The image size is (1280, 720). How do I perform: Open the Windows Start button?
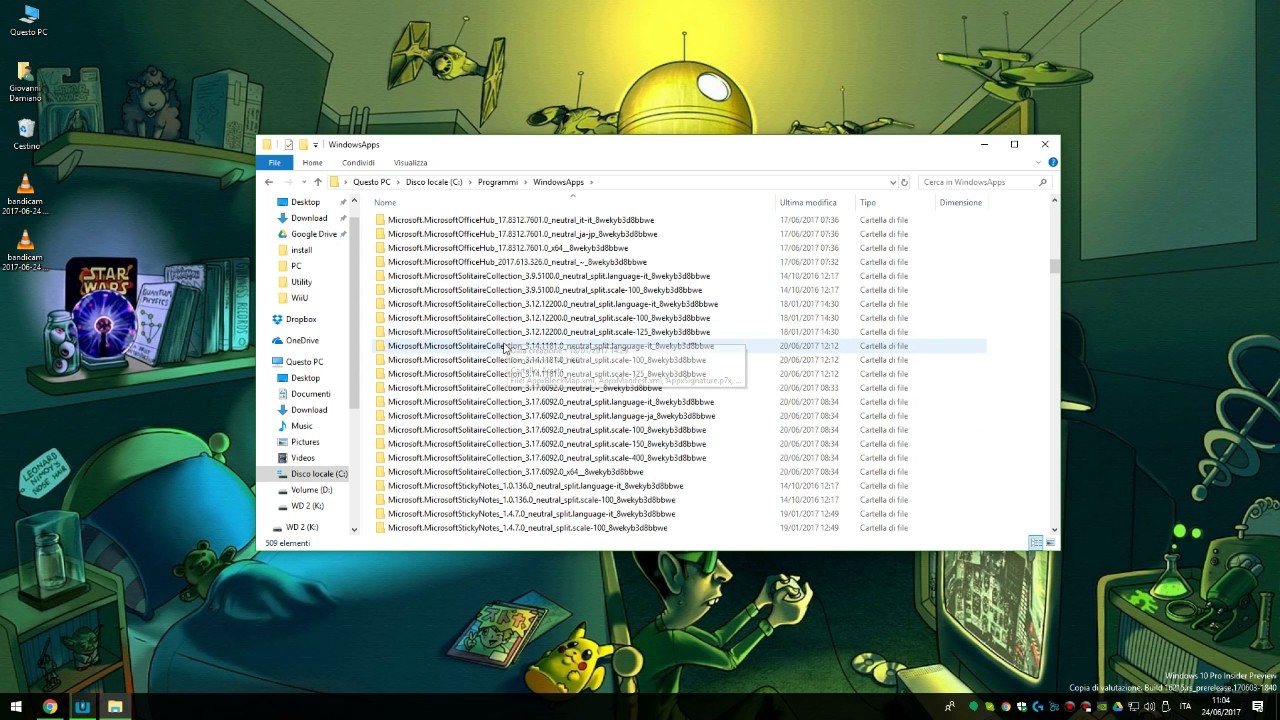(x=16, y=707)
